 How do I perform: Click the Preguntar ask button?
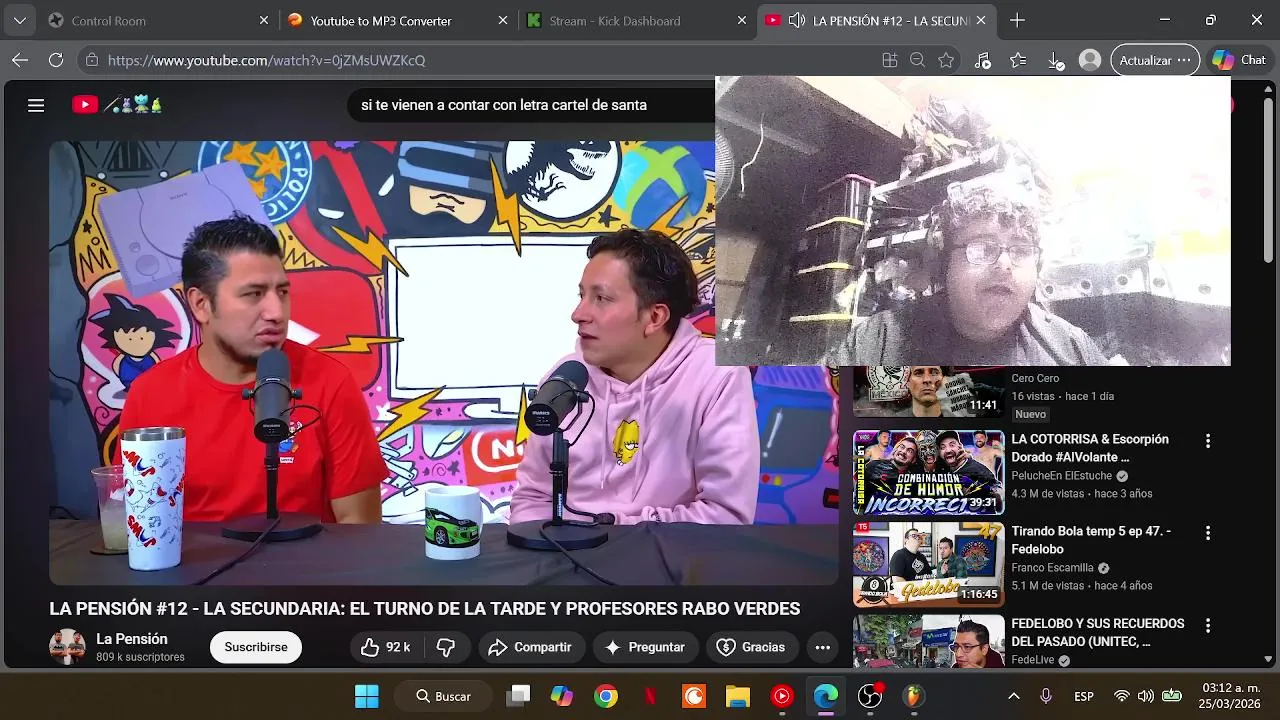coord(645,647)
